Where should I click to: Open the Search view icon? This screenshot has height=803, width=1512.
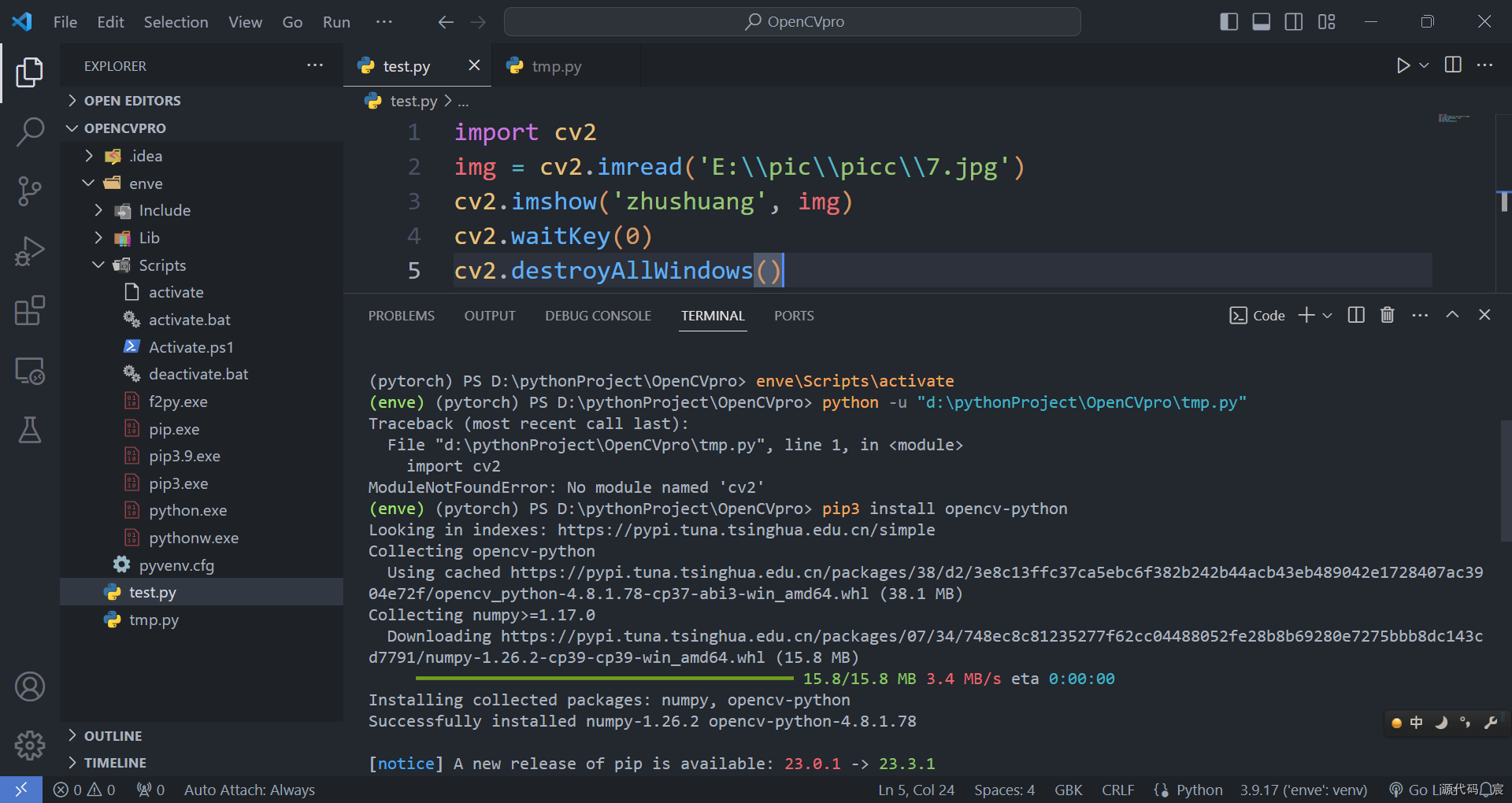click(x=29, y=131)
